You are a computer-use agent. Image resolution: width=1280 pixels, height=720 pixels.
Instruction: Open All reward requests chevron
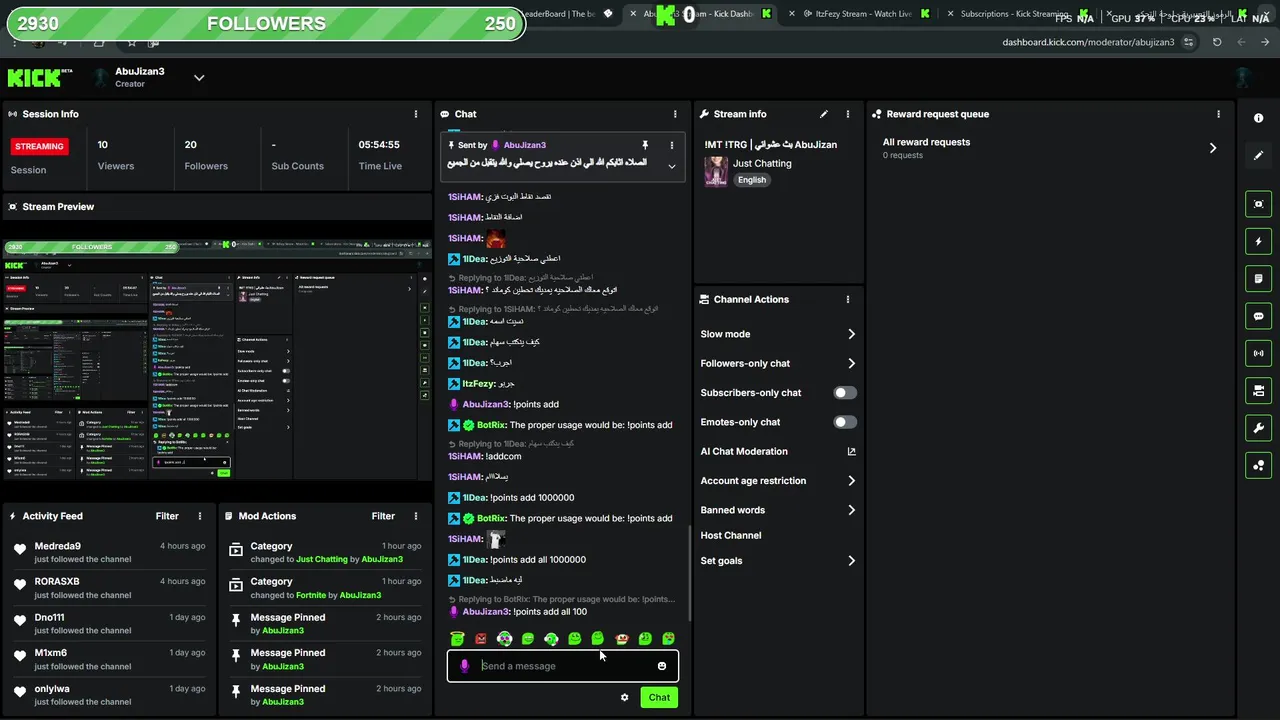[x=1213, y=148]
